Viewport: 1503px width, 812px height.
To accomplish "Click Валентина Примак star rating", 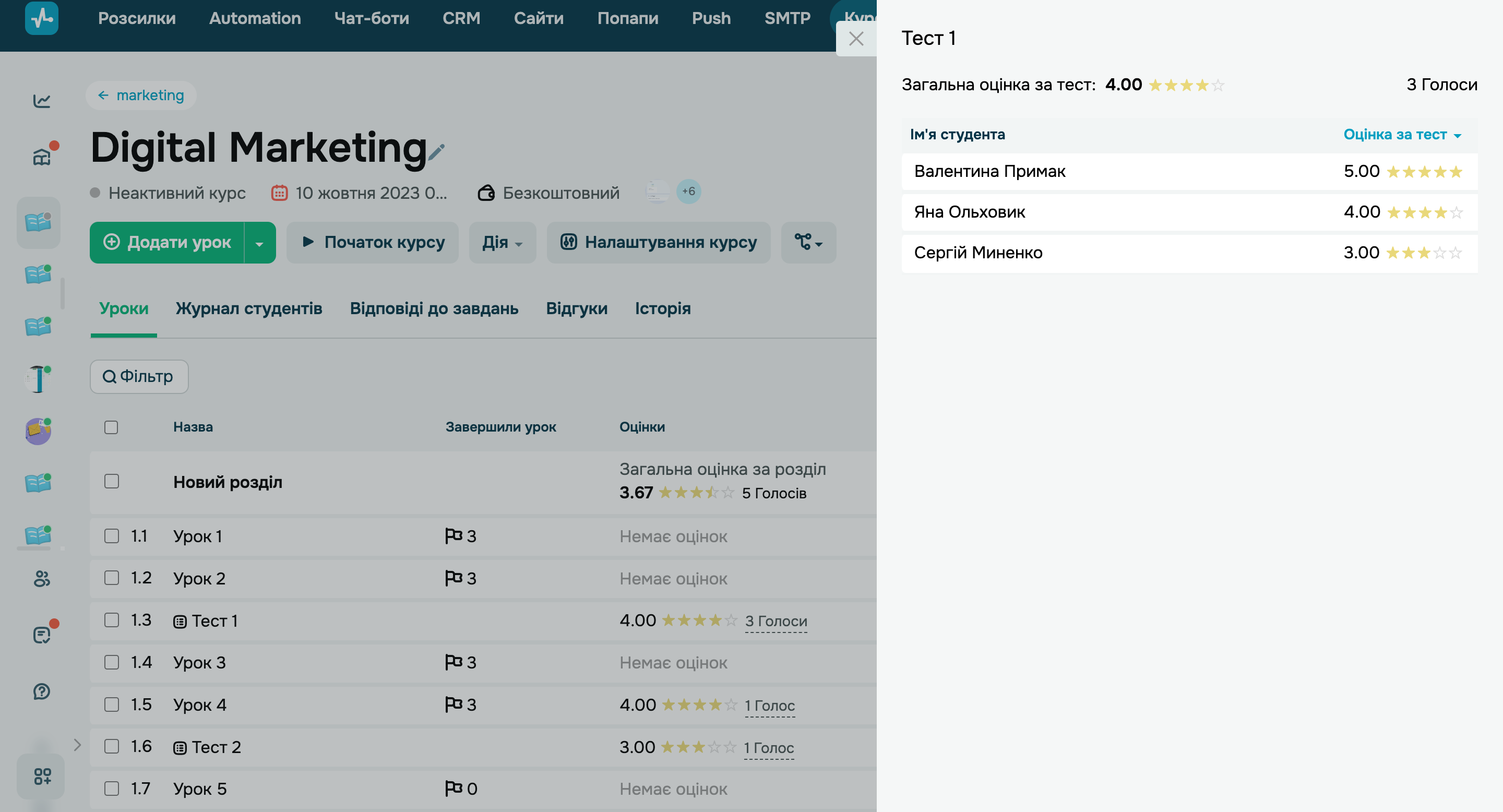I will click(1424, 172).
